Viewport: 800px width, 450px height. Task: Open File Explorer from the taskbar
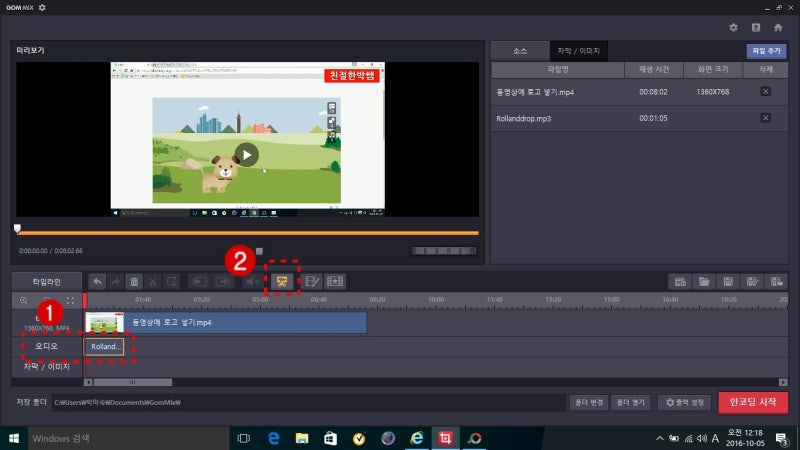coord(302,438)
